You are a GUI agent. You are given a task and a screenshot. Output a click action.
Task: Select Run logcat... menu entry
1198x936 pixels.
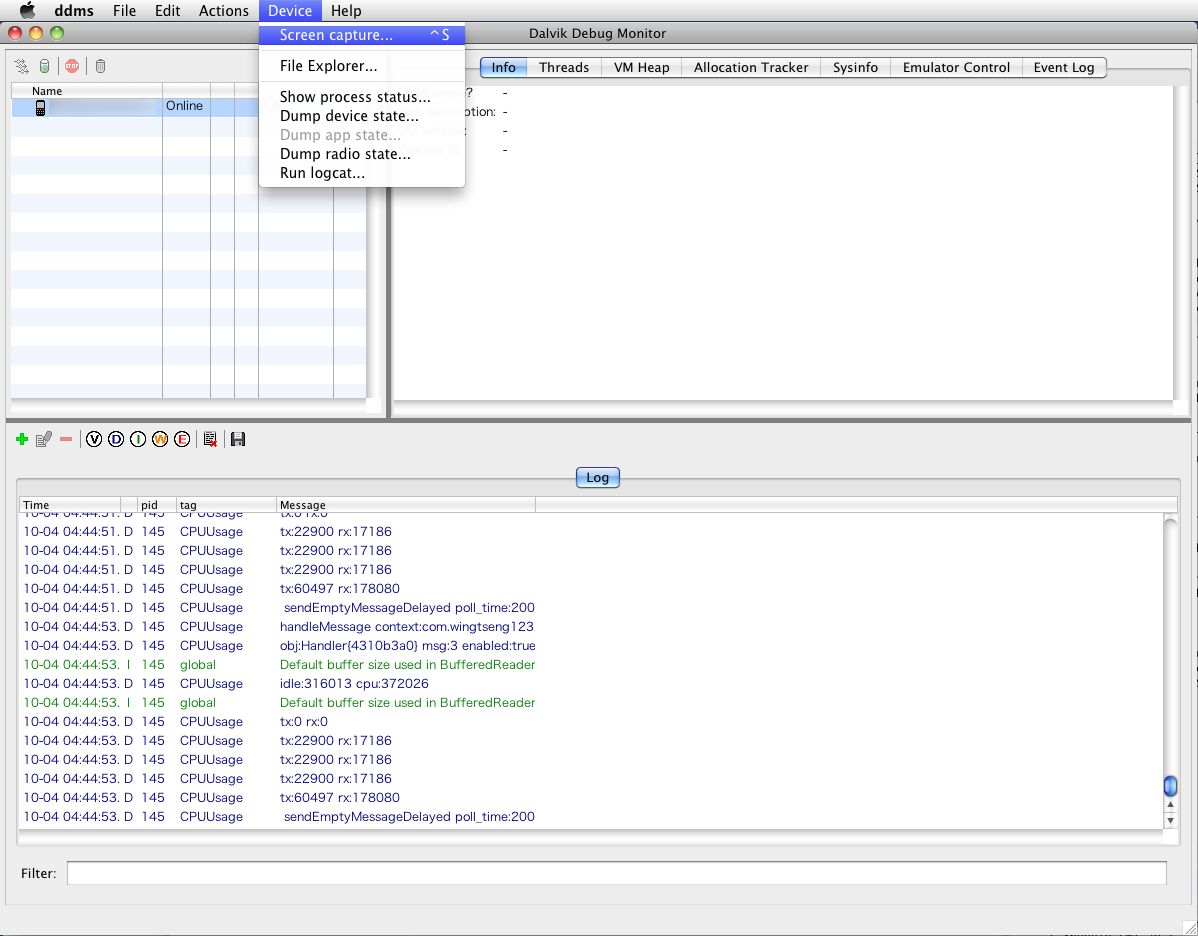362,173
